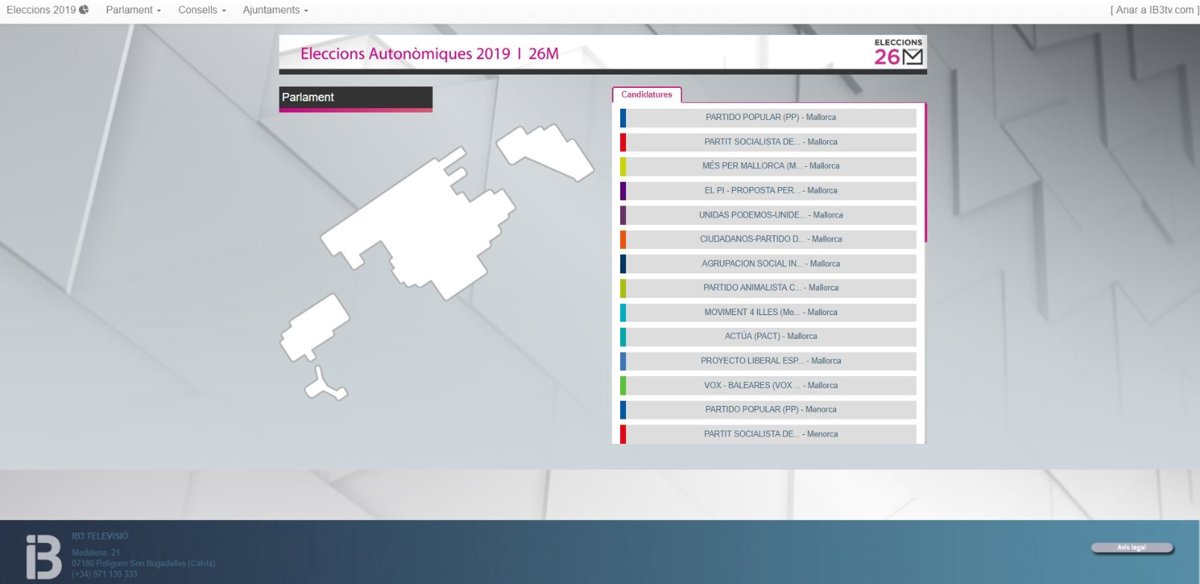
Task: Select the Eivissa island on the map
Action: click(313, 327)
